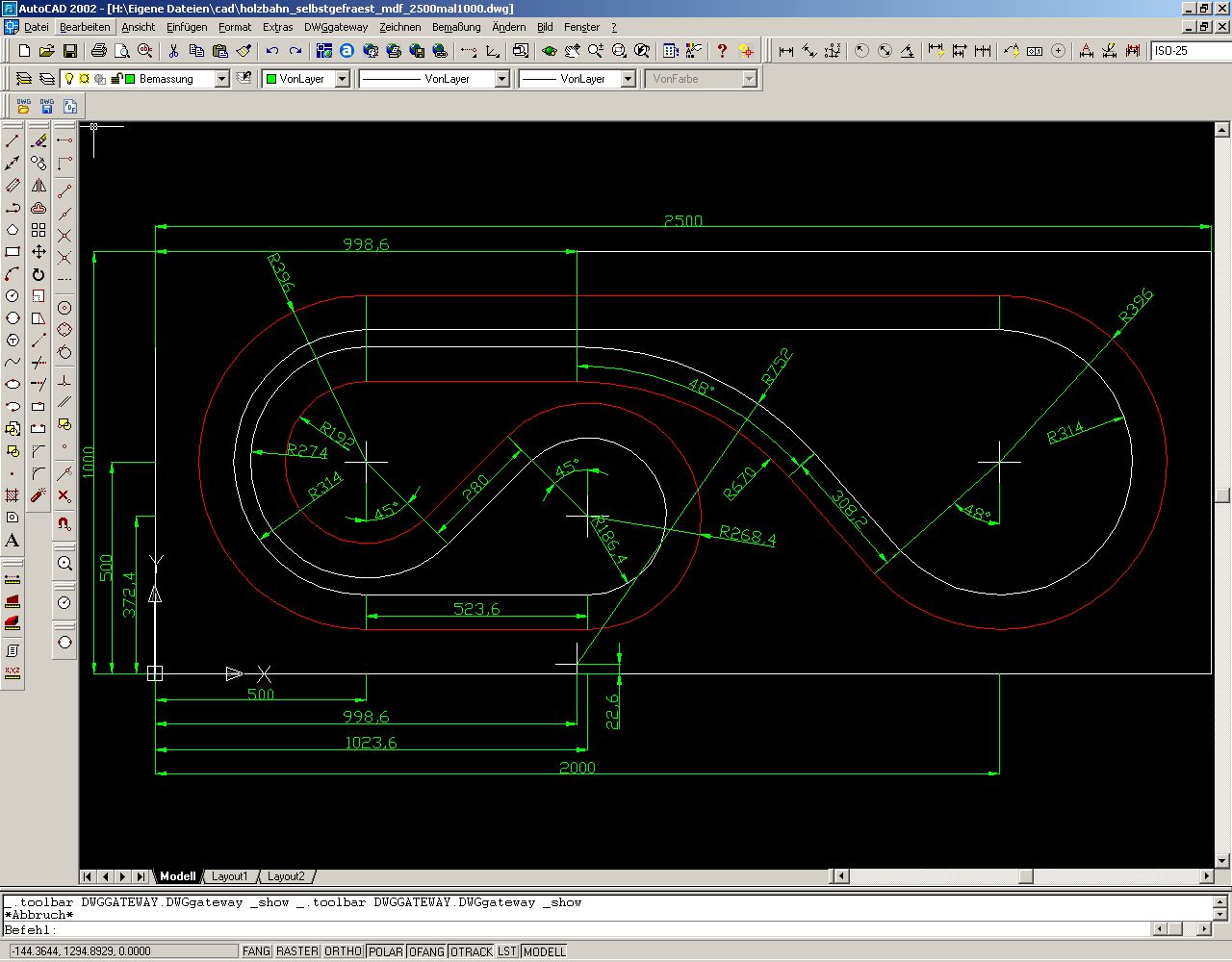The image size is (1232, 962).
Task: Click the last-tab navigation arrow button
Action: pos(141,876)
